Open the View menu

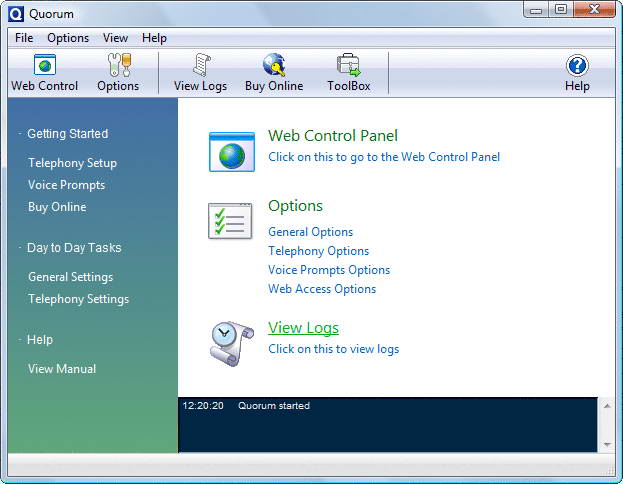coord(115,38)
